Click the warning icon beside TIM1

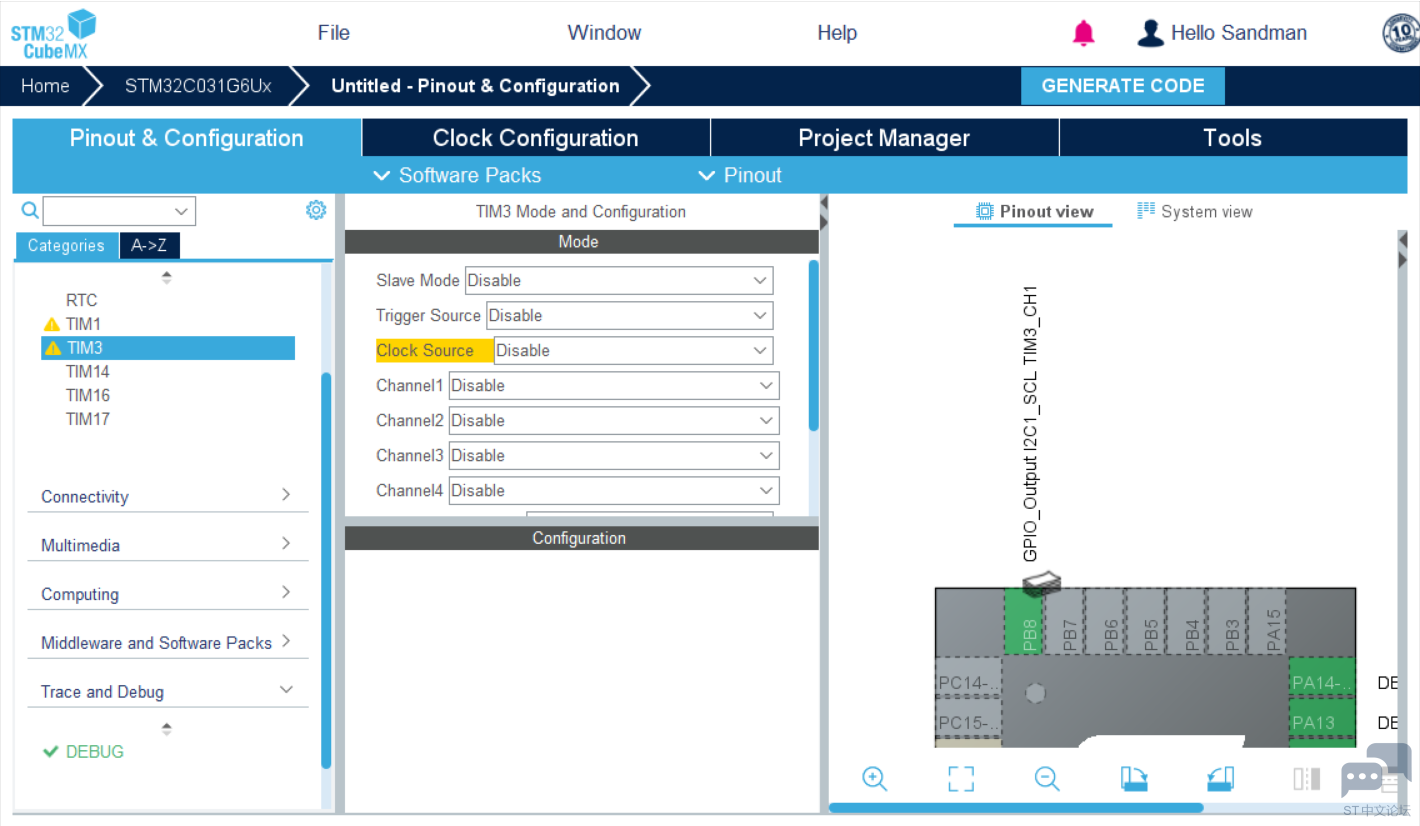click(52, 324)
